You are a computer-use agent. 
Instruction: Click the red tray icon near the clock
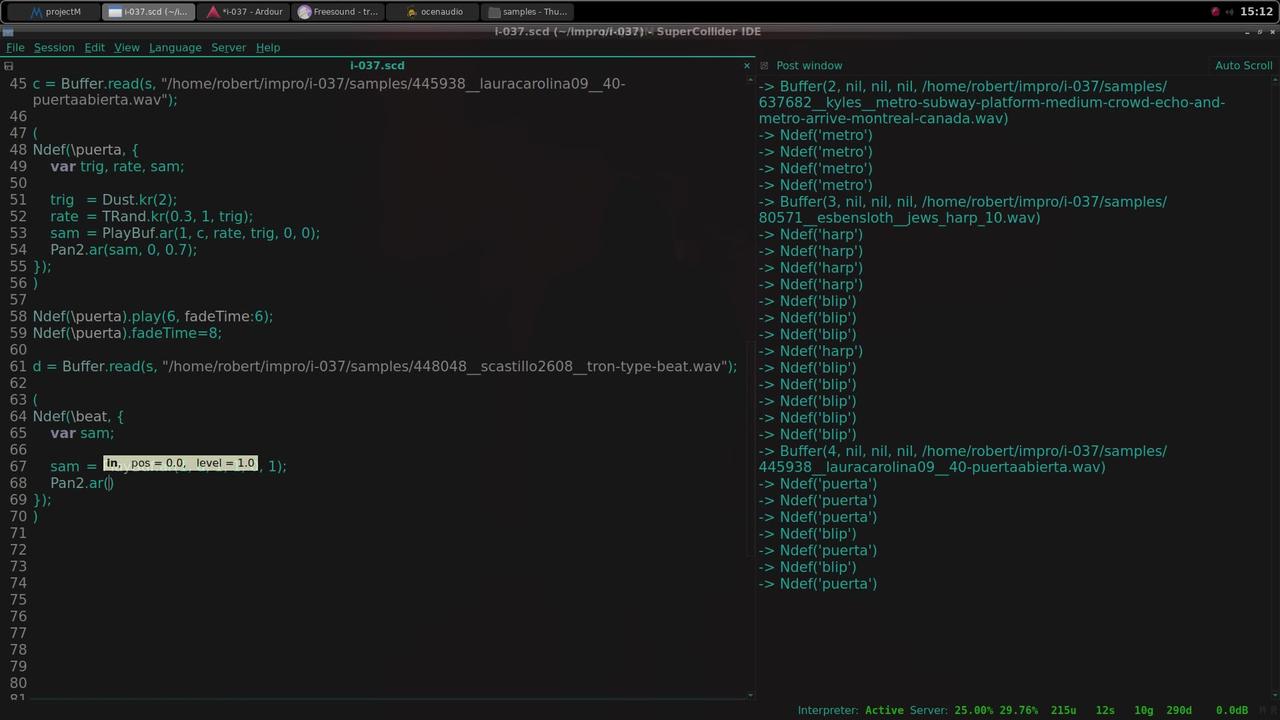click(x=1215, y=11)
